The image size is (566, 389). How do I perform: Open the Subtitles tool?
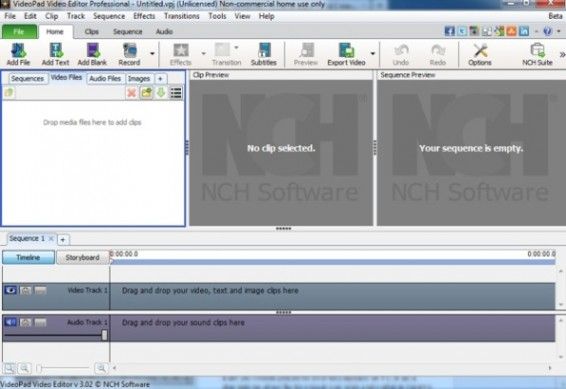pyautogui.click(x=264, y=54)
